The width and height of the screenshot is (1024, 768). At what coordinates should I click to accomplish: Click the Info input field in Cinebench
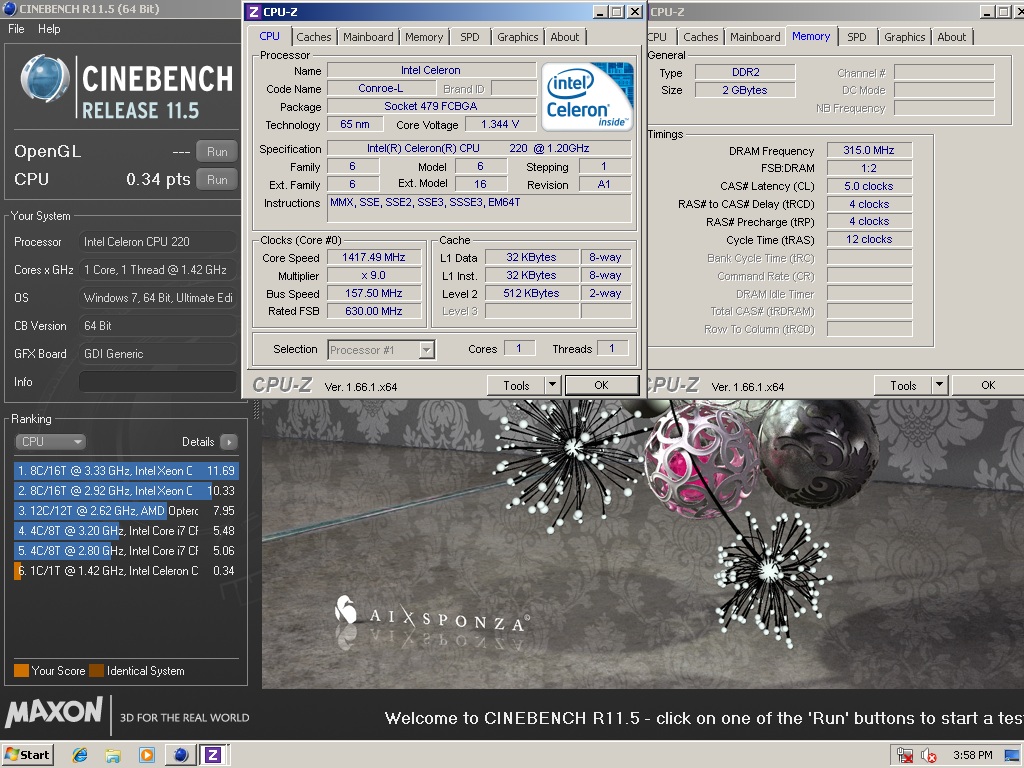[157, 382]
